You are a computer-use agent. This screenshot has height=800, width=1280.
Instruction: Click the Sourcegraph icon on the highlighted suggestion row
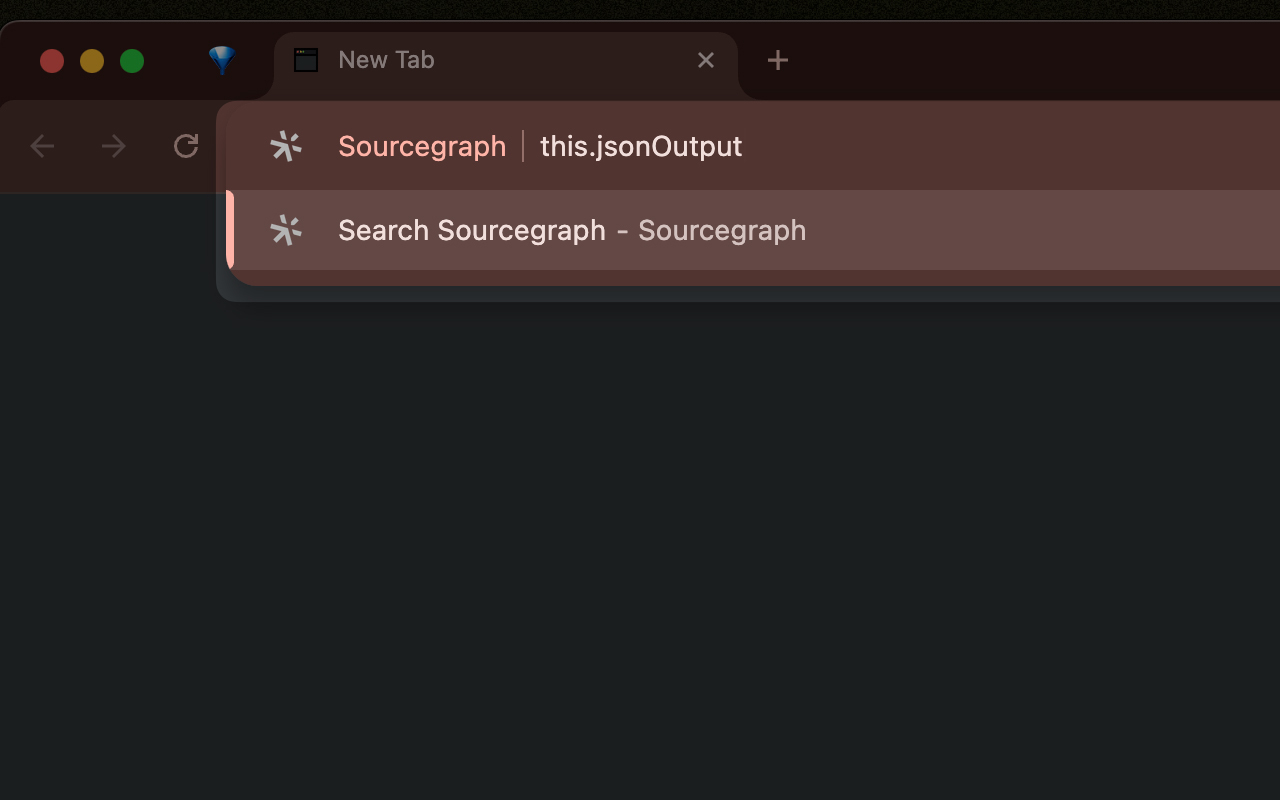tap(286, 230)
